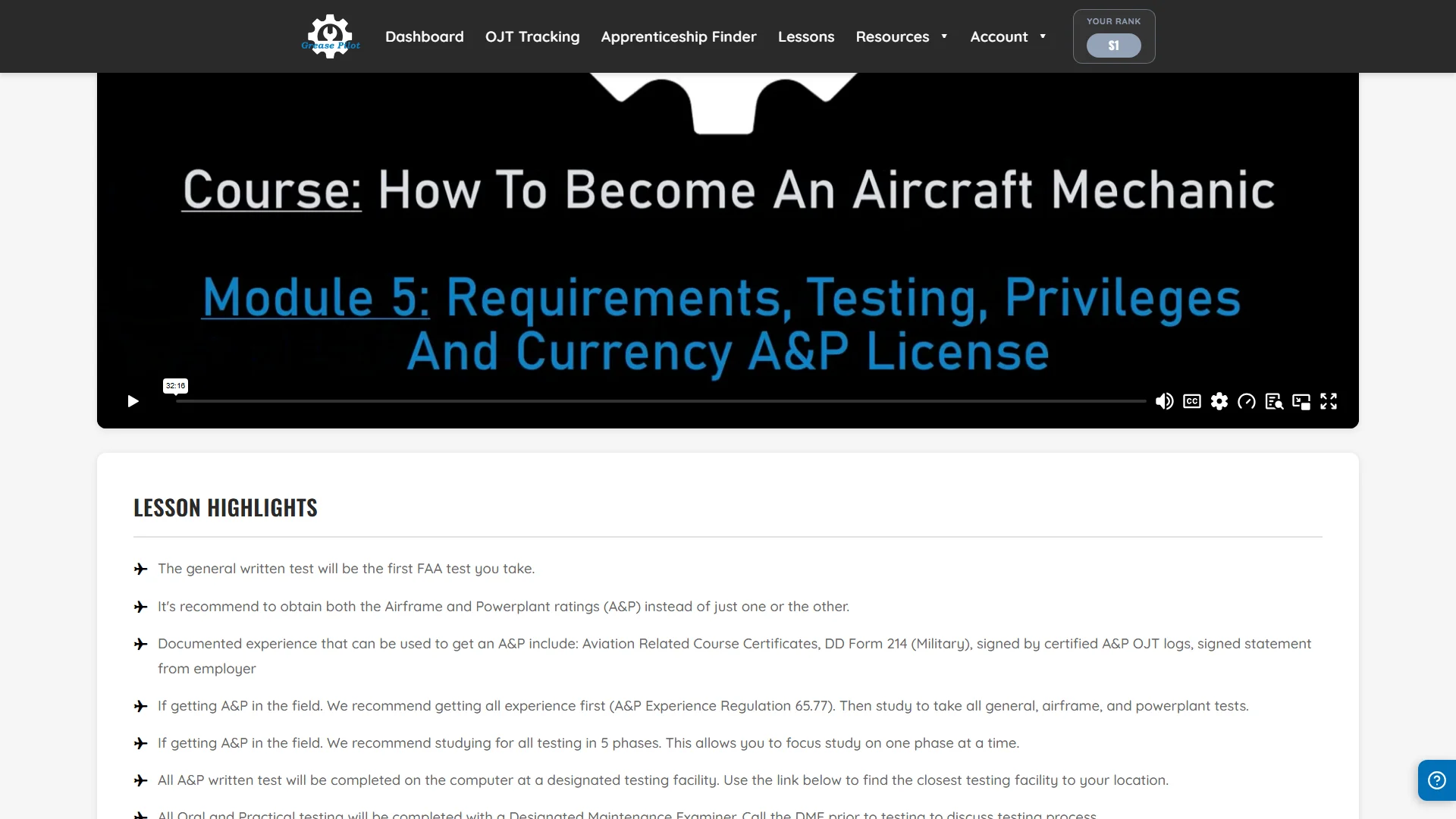Mute the video volume
Viewport: 1456px width, 819px height.
coord(1164,401)
